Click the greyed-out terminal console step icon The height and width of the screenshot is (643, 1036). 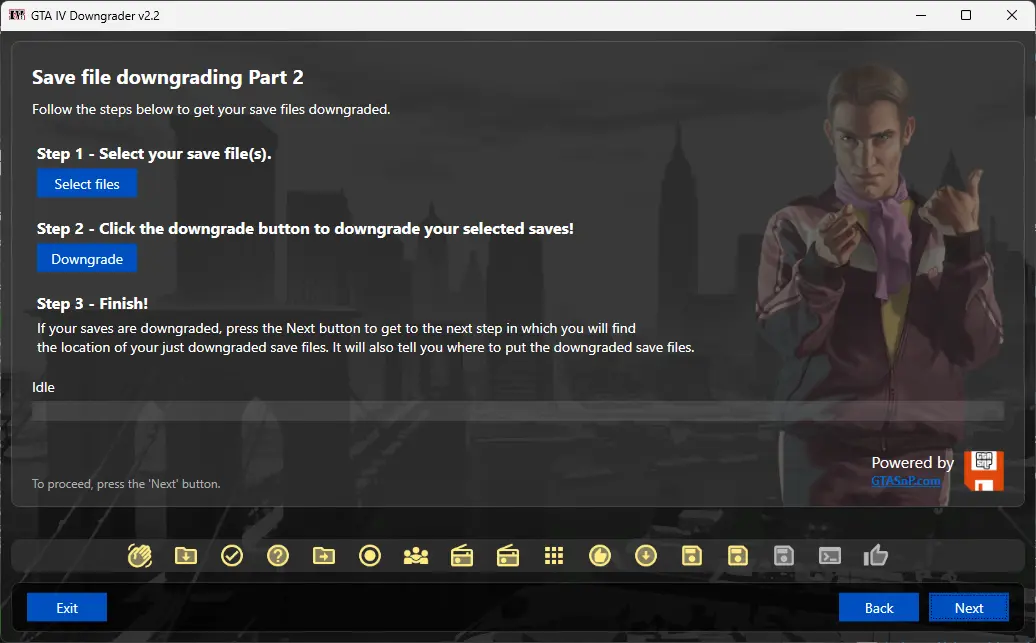click(830, 556)
